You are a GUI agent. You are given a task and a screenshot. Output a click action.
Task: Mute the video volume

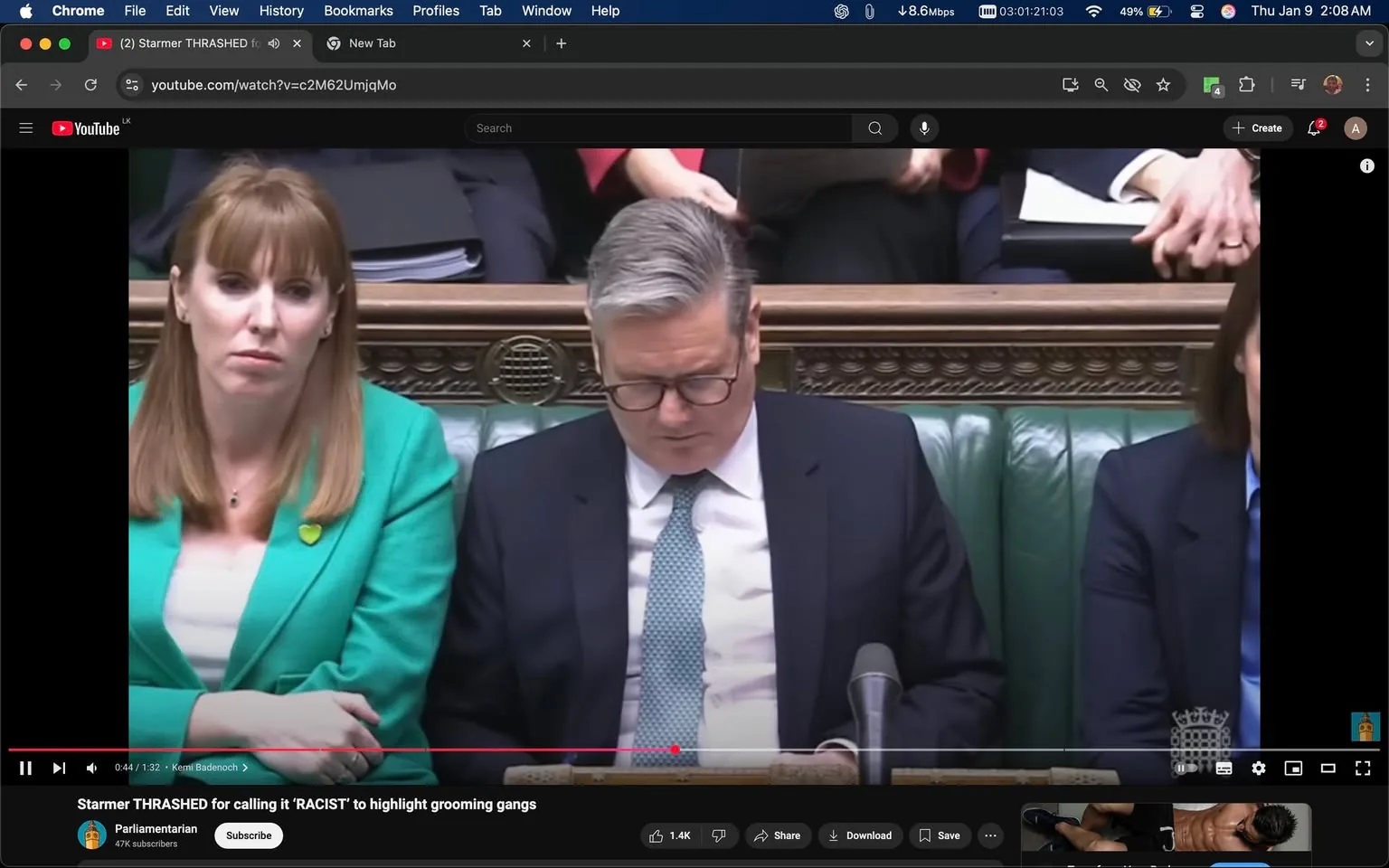[90, 768]
